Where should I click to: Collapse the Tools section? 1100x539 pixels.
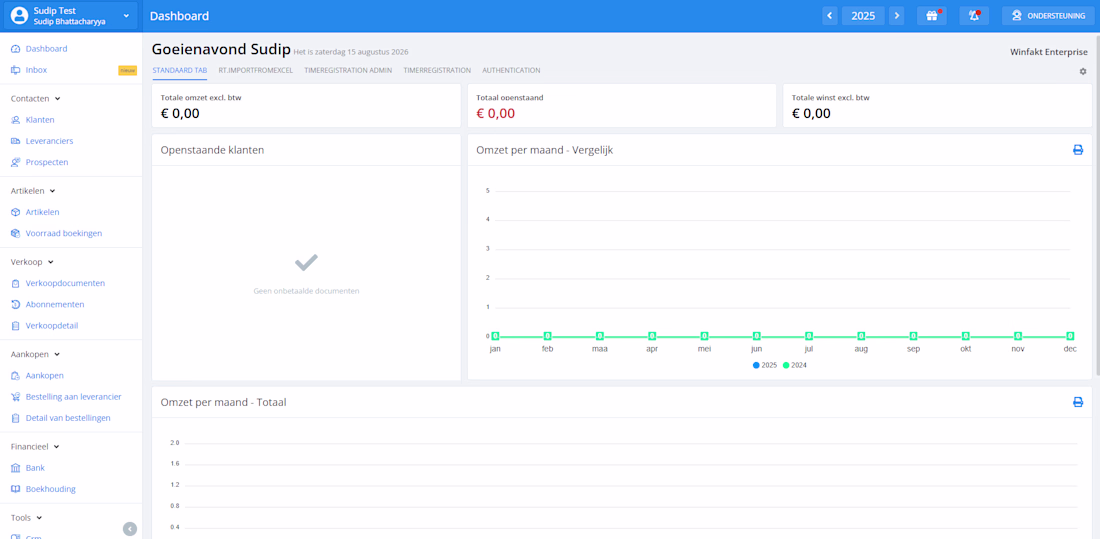pyautogui.click(x=27, y=518)
